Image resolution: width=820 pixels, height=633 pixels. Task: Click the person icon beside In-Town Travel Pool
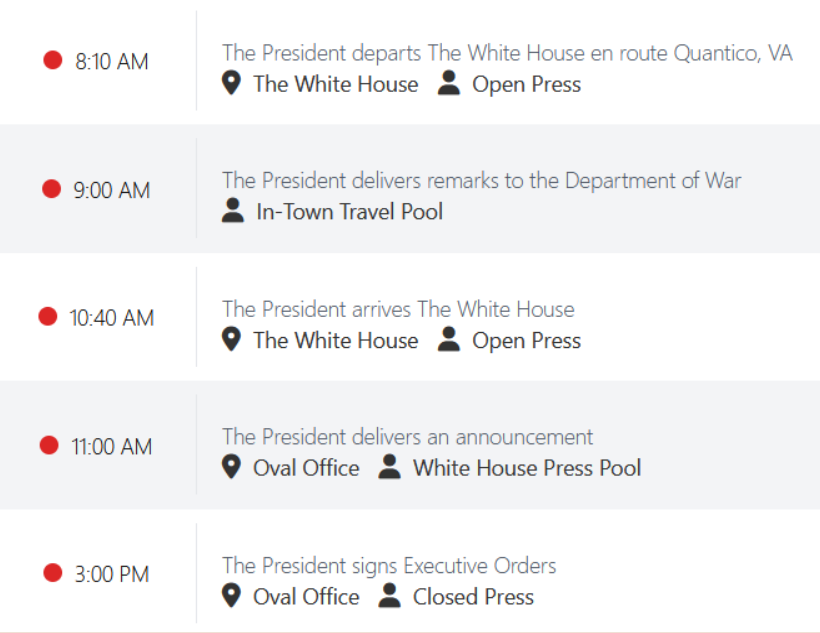click(x=233, y=211)
